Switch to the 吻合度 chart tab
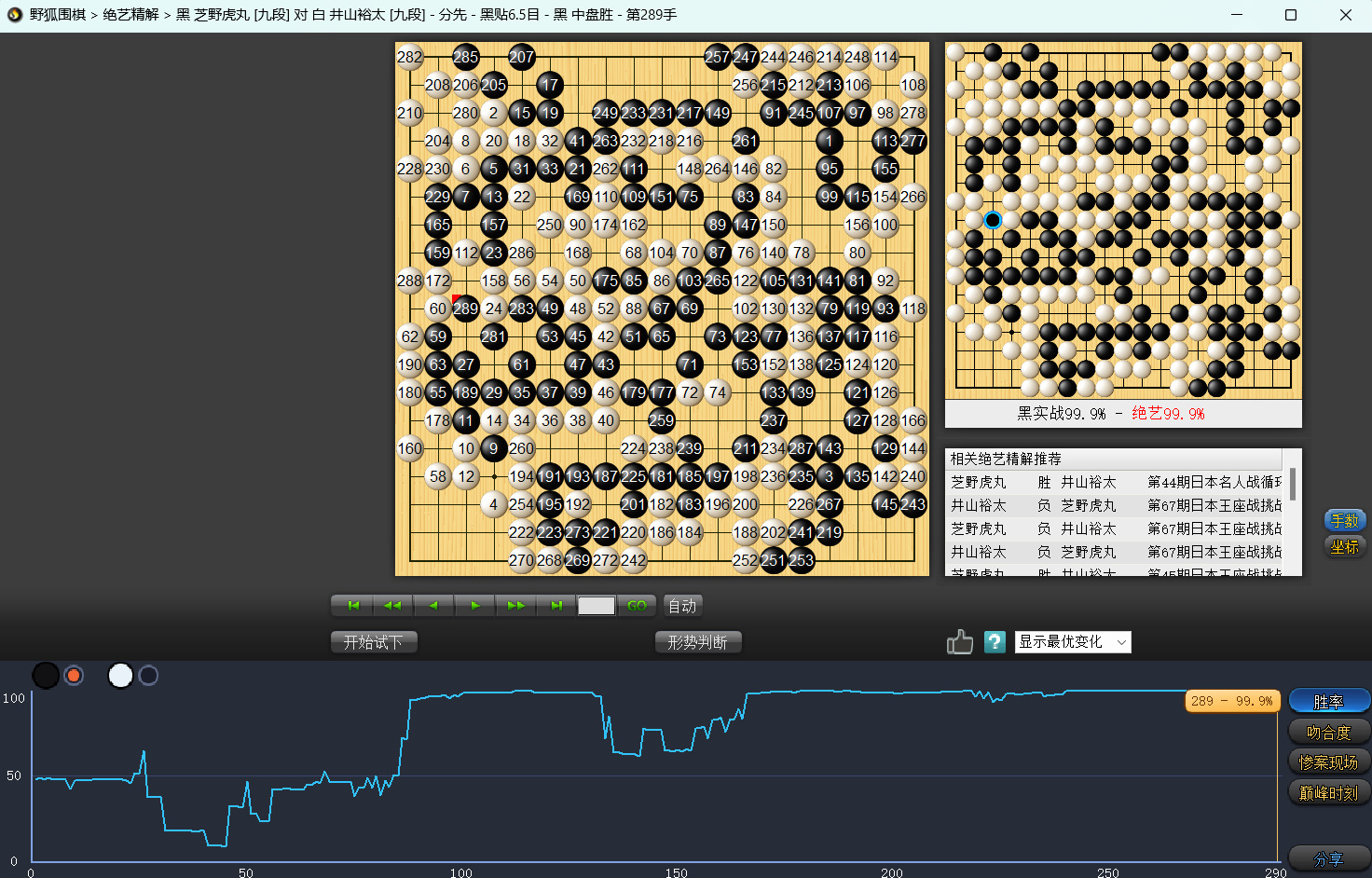1372x878 pixels. click(1328, 733)
